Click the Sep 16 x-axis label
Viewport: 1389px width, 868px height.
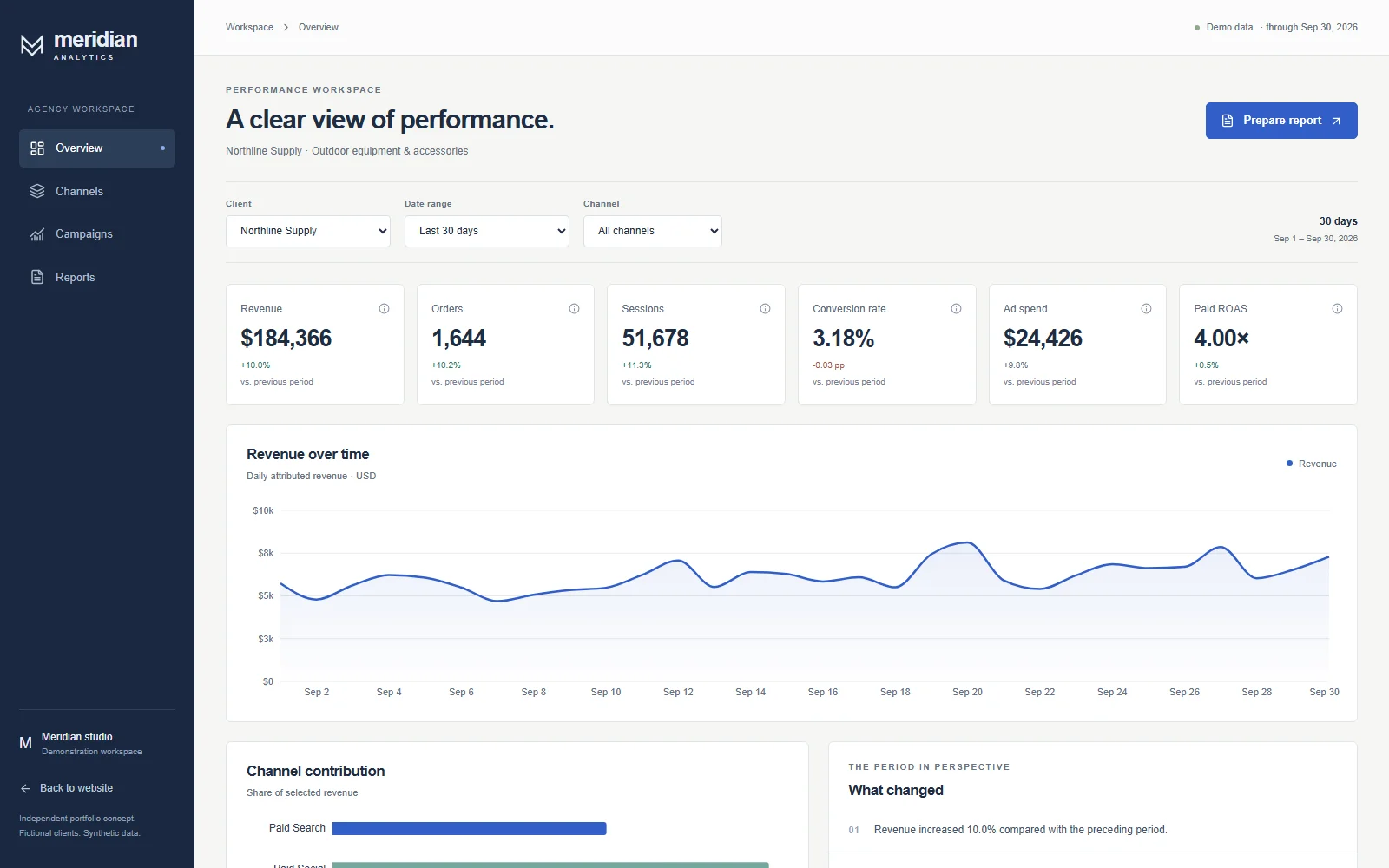(823, 693)
